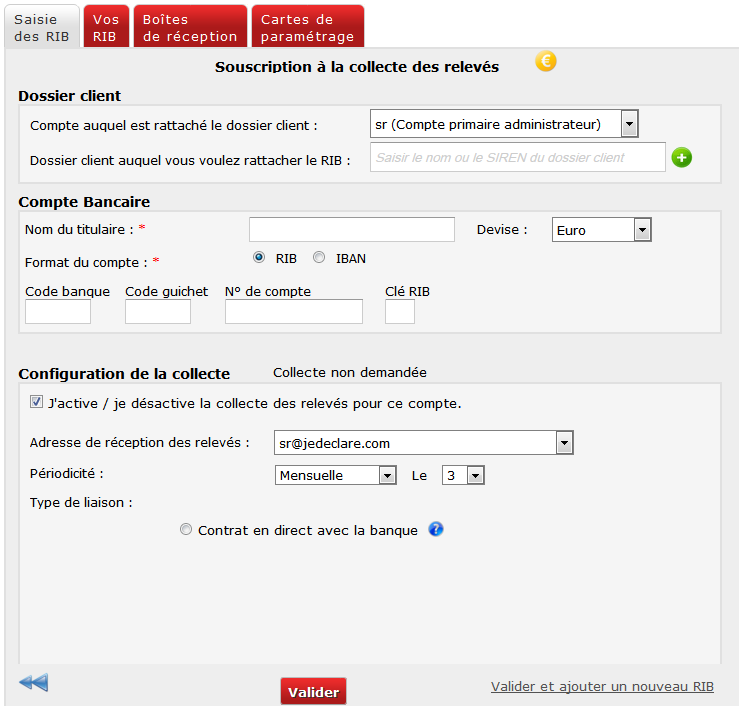Click the Configuration de la collecte heading
This screenshot has width=739, height=706.
[124, 374]
